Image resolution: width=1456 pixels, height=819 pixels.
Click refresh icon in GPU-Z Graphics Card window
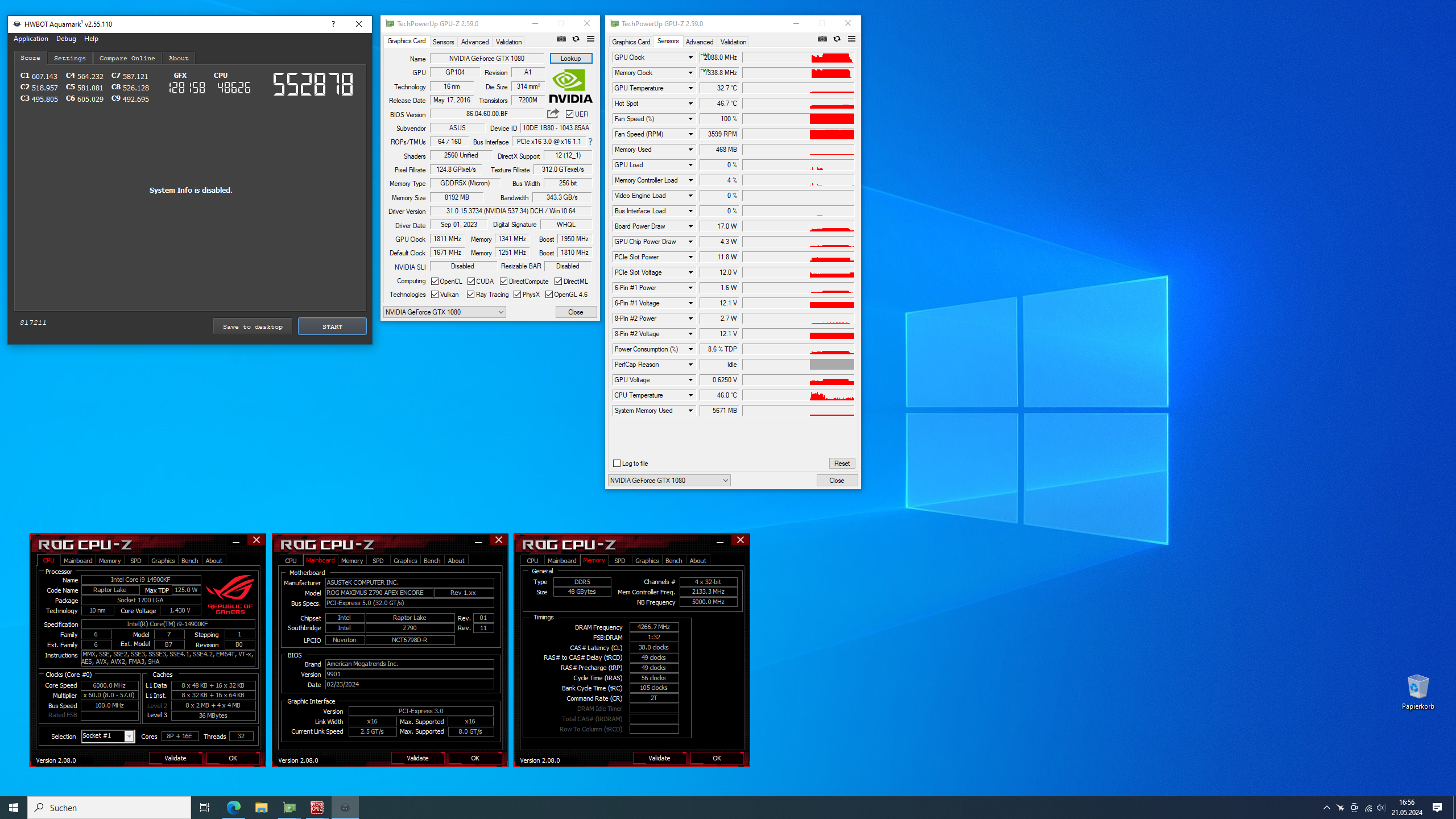pyautogui.click(x=576, y=39)
